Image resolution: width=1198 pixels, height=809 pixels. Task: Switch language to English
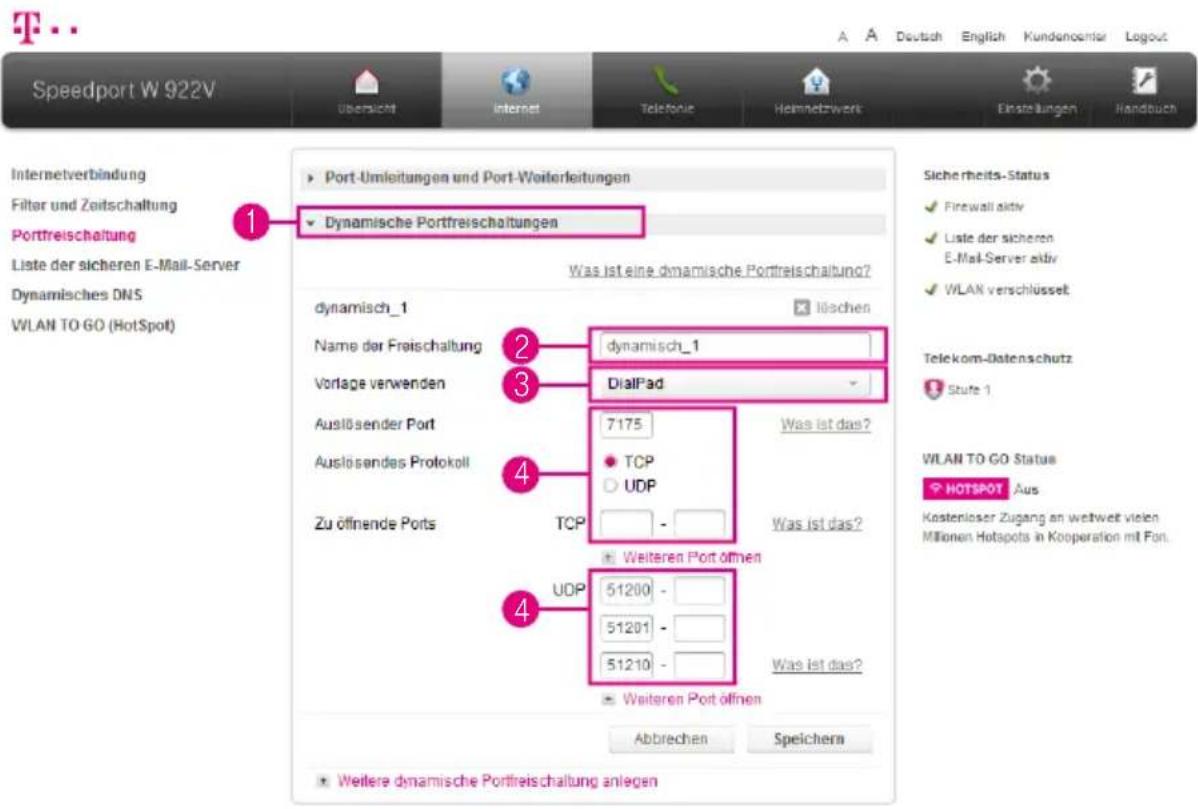(983, 37)
